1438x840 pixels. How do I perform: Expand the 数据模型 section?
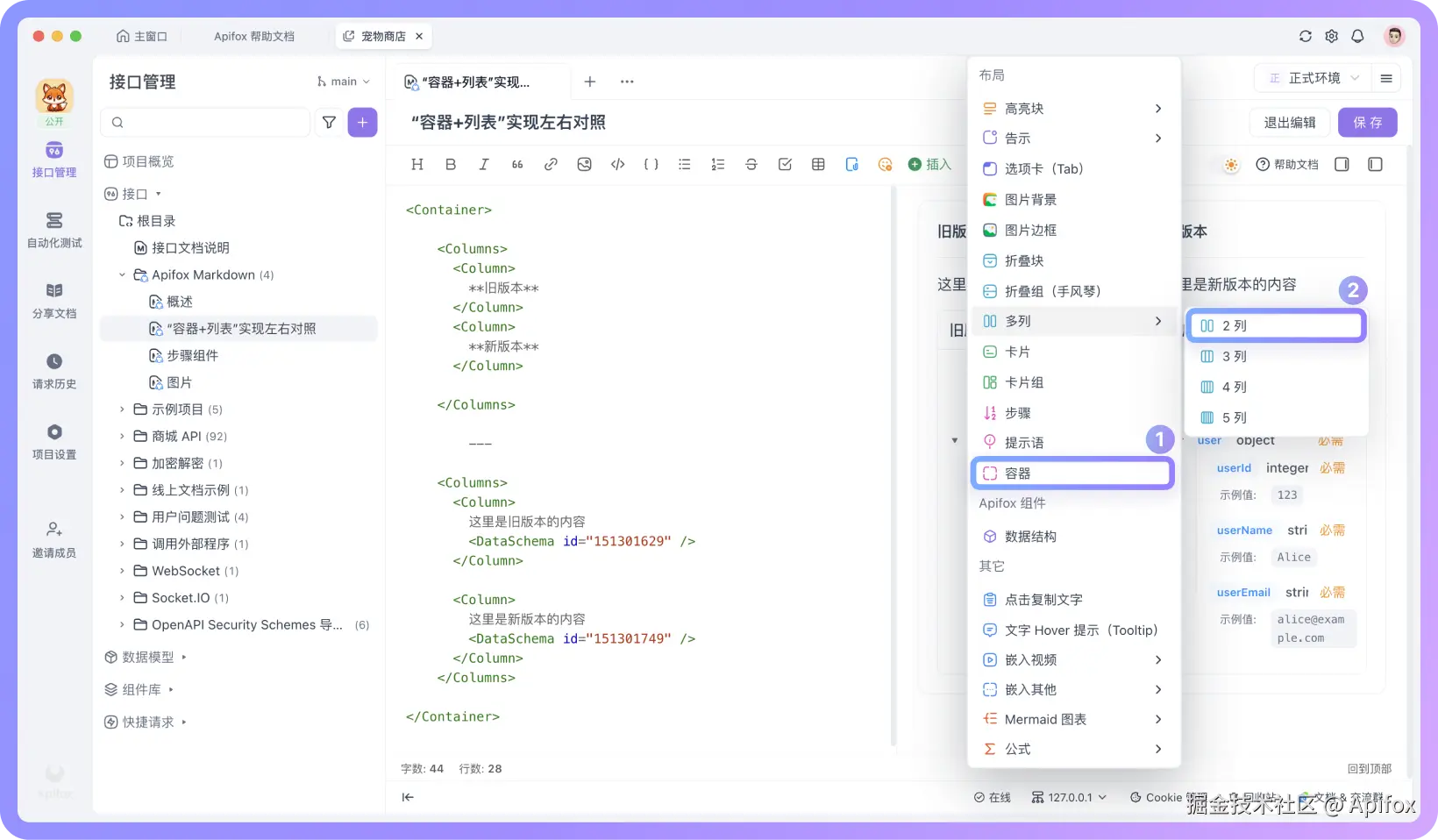pyautogui.click(x=184, y=657)
